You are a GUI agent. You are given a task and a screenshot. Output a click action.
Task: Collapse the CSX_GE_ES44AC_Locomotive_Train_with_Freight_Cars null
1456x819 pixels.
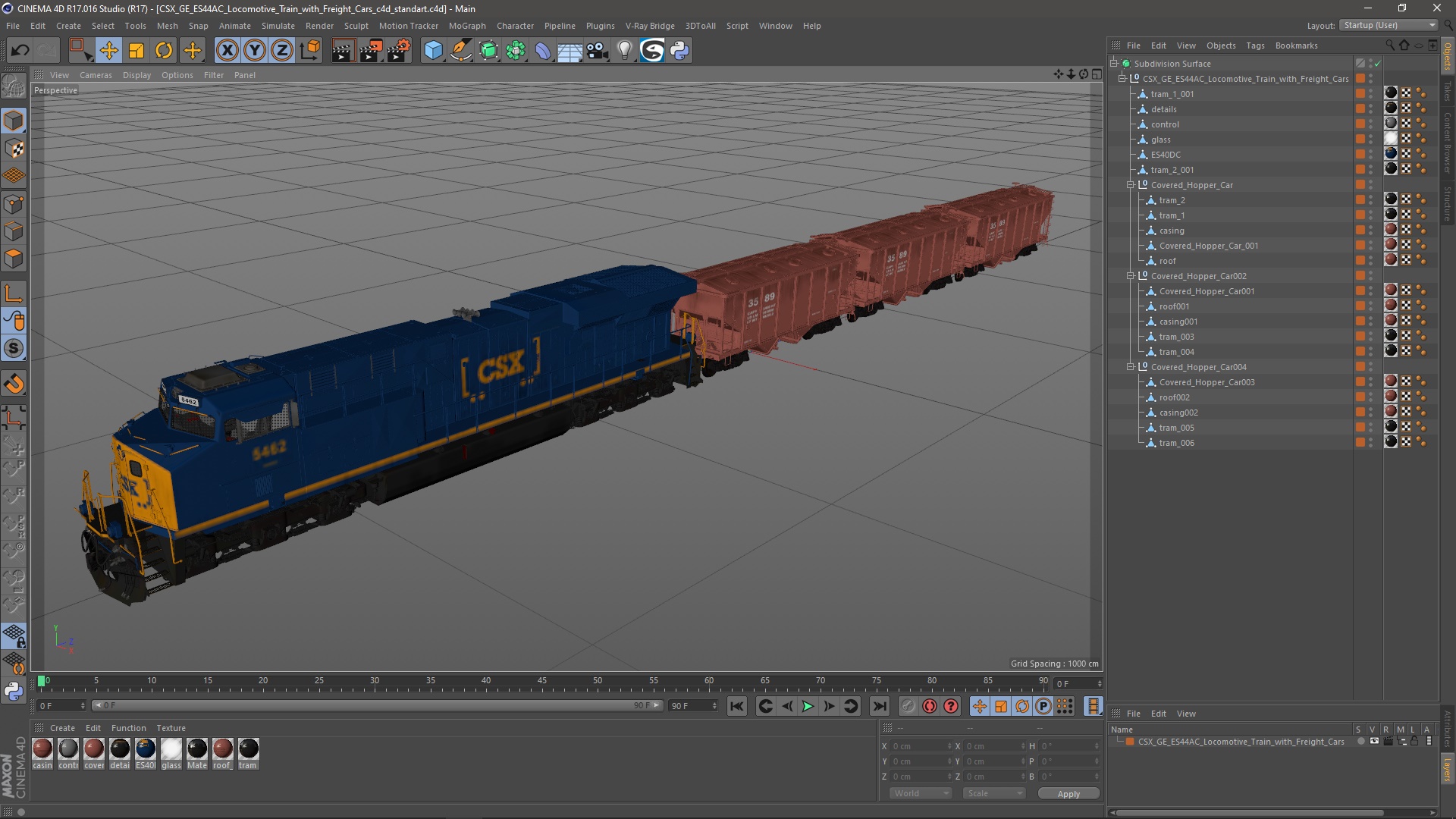click(x=1122, y=79)
